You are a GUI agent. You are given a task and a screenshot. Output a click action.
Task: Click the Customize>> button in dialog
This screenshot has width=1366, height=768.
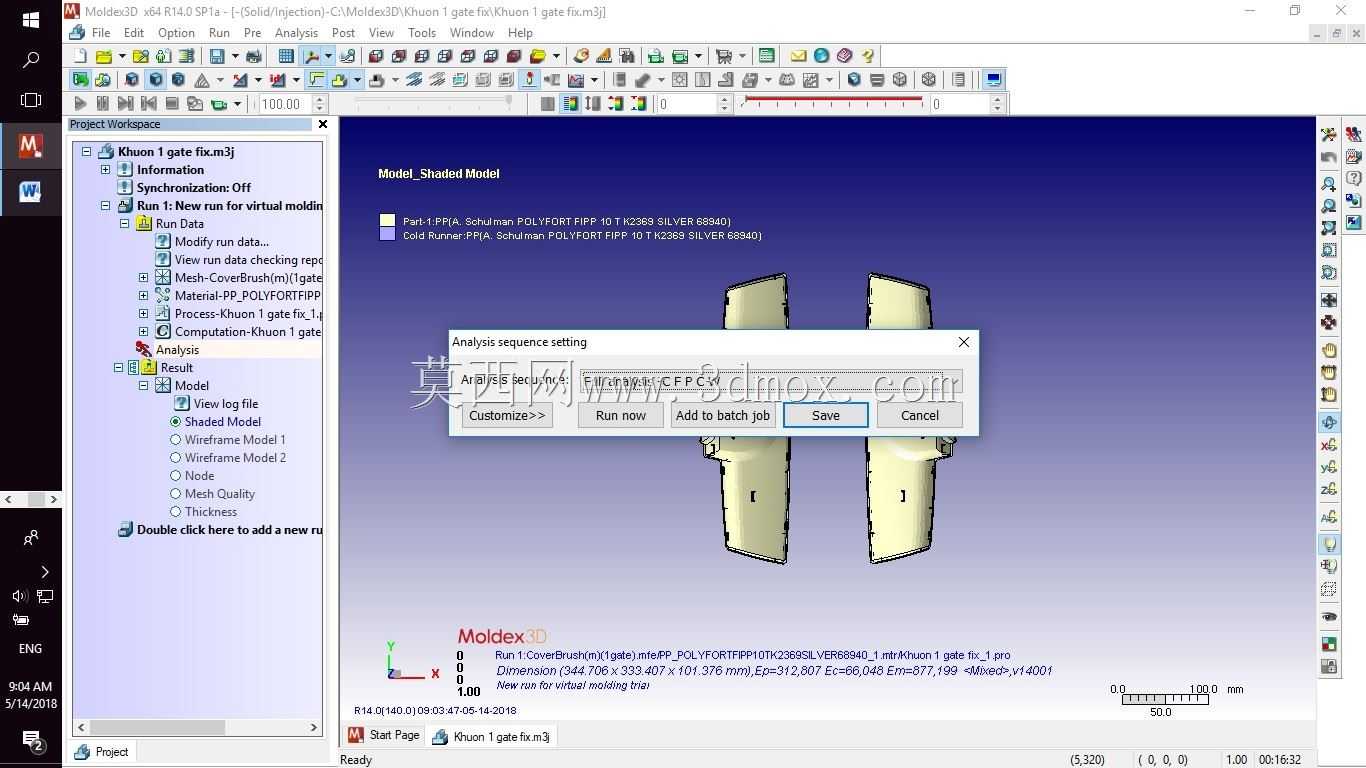(x=507, y=415)
